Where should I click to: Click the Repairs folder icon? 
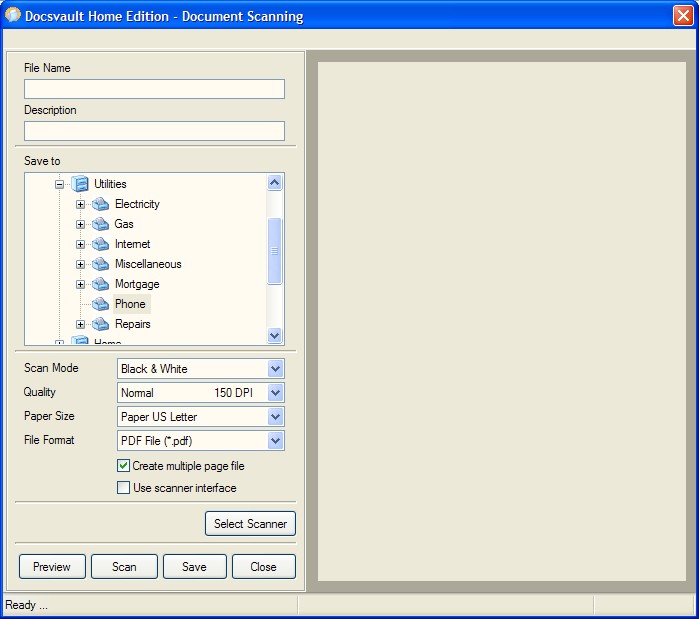coord(100,324)
